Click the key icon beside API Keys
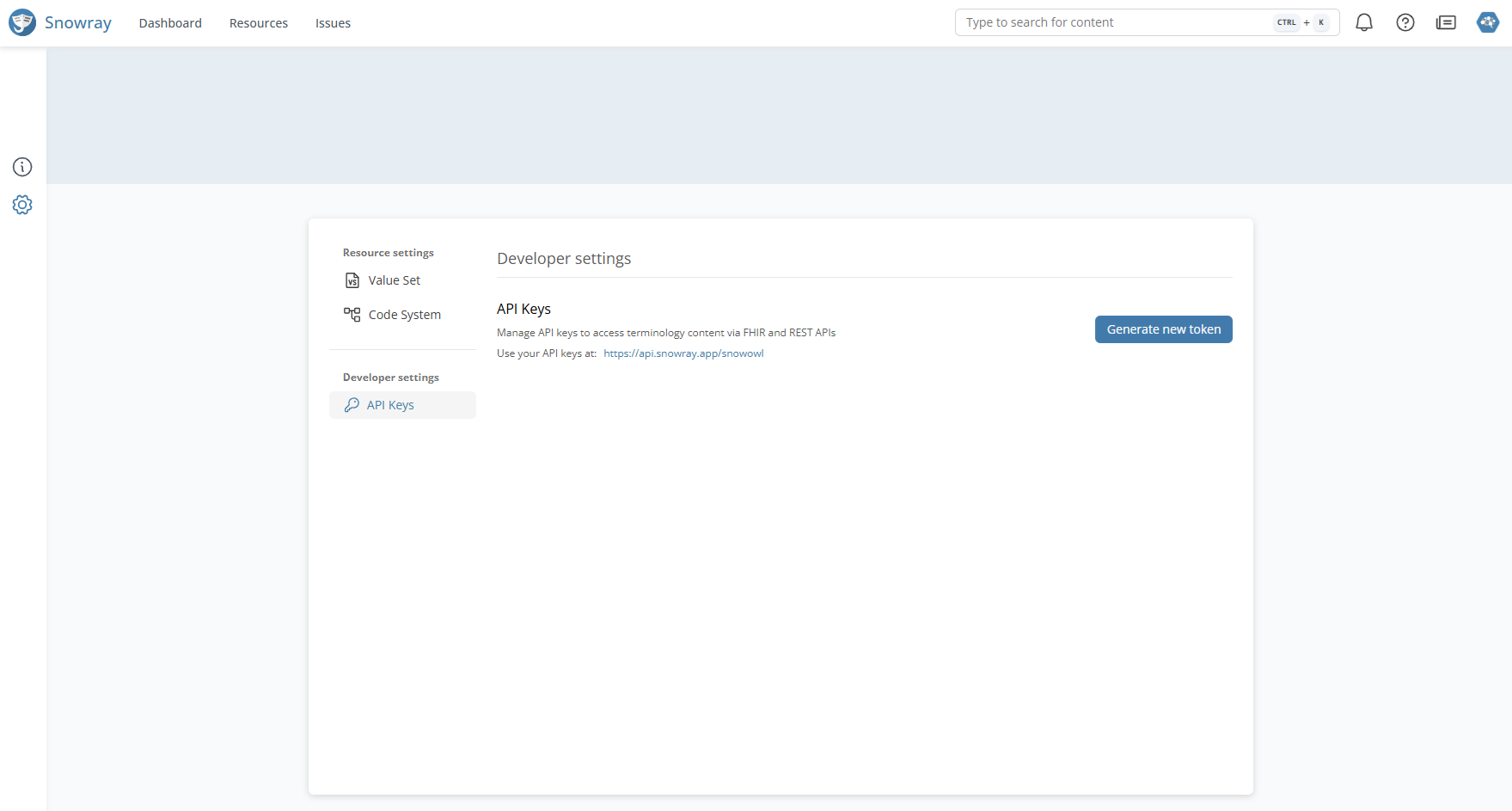The height and width of the screenshot is (811, 1512). [x=352, y=405]
